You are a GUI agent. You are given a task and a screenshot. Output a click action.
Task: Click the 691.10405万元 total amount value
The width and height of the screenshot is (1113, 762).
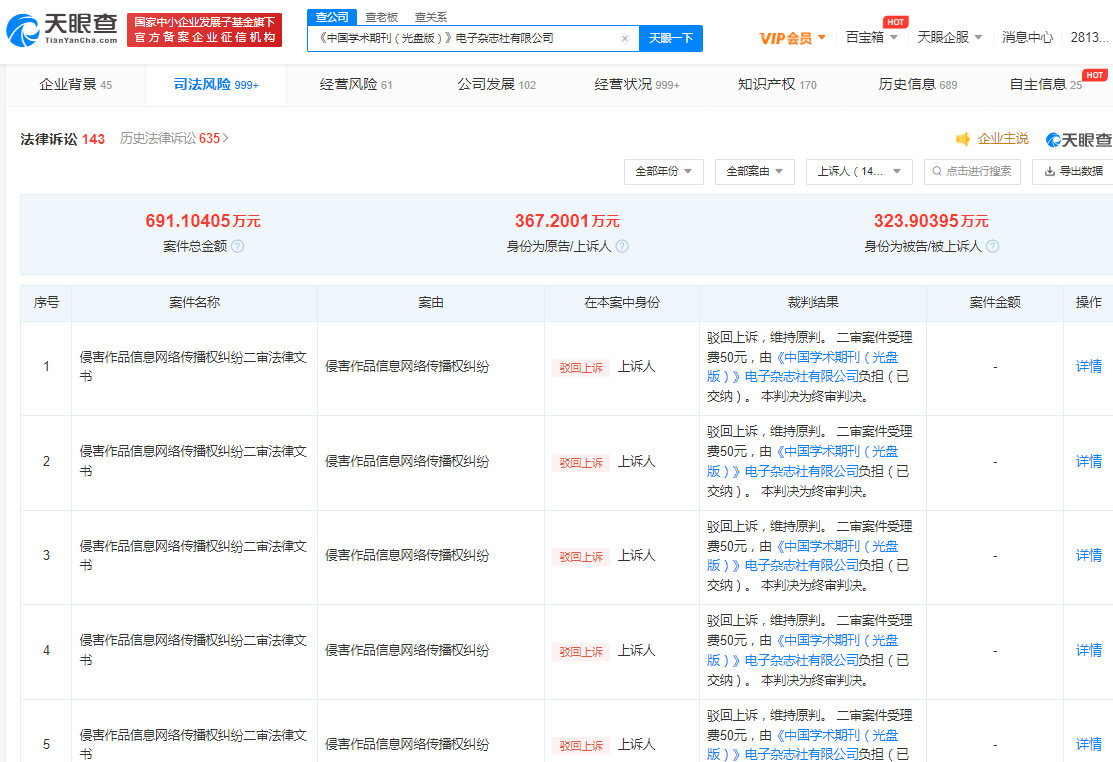[203, 221]
